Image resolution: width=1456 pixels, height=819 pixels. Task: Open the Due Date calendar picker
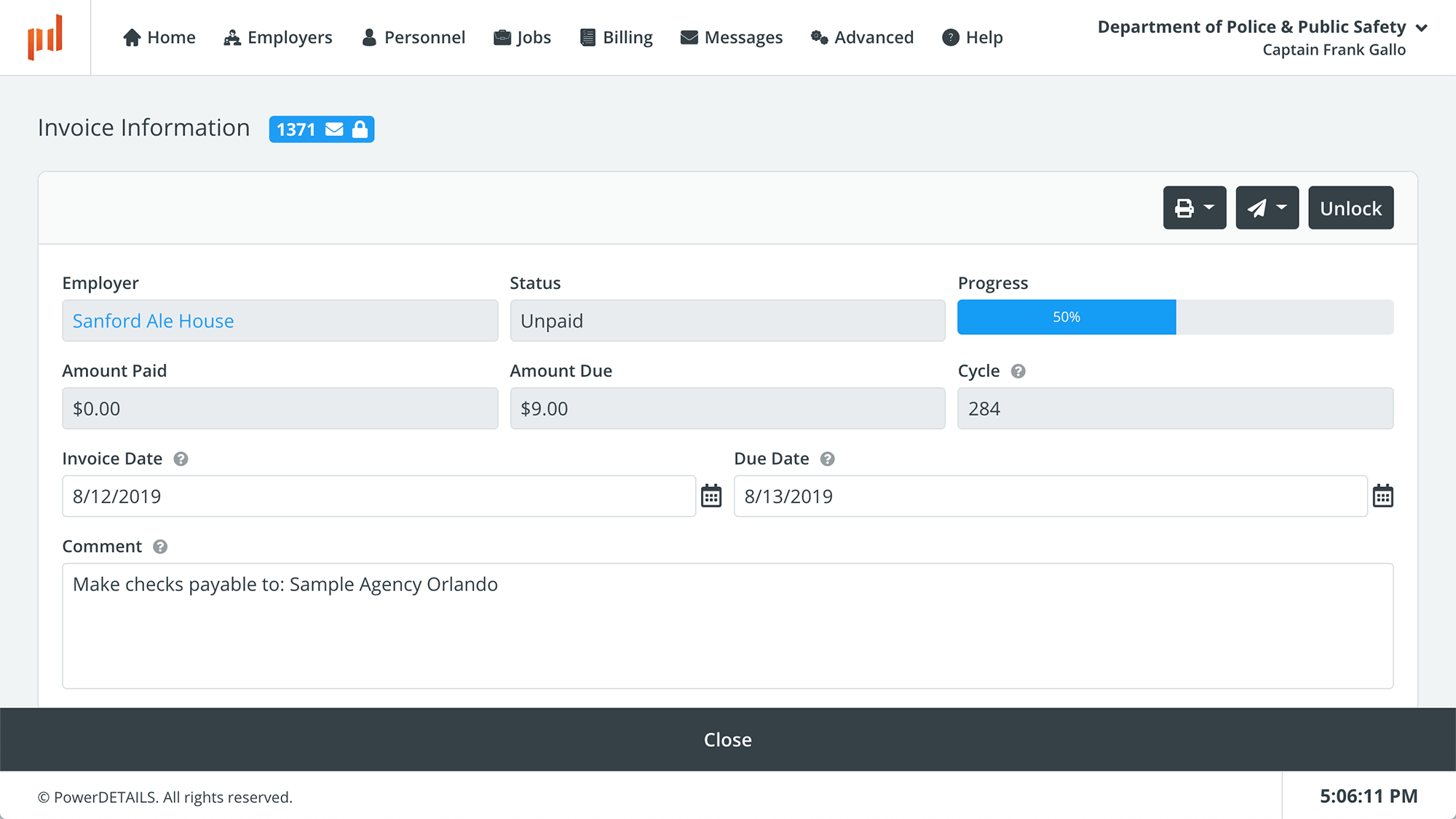[x=1382, y=496]
